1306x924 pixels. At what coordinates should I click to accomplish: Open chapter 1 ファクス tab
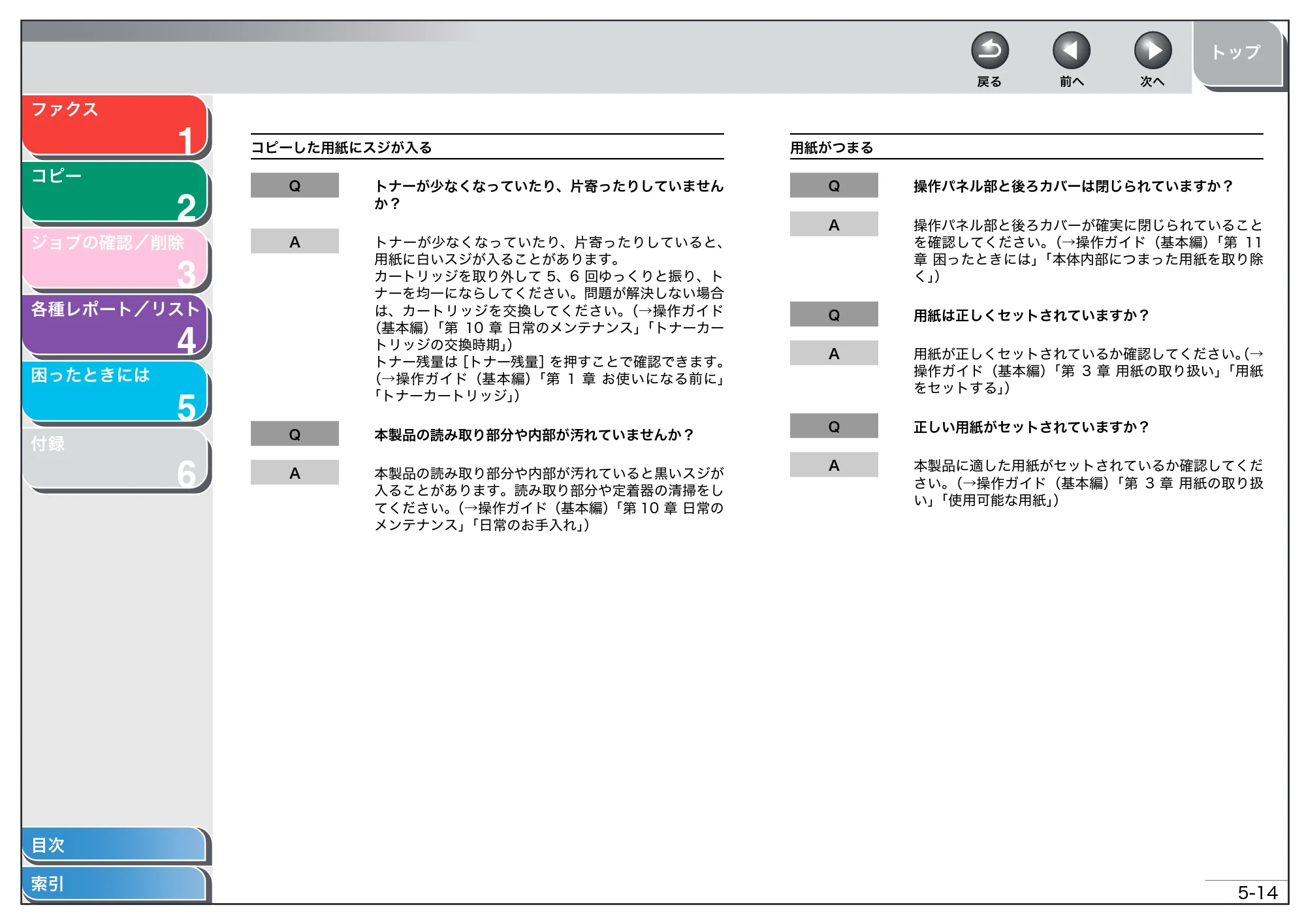[x=115, y=125]
